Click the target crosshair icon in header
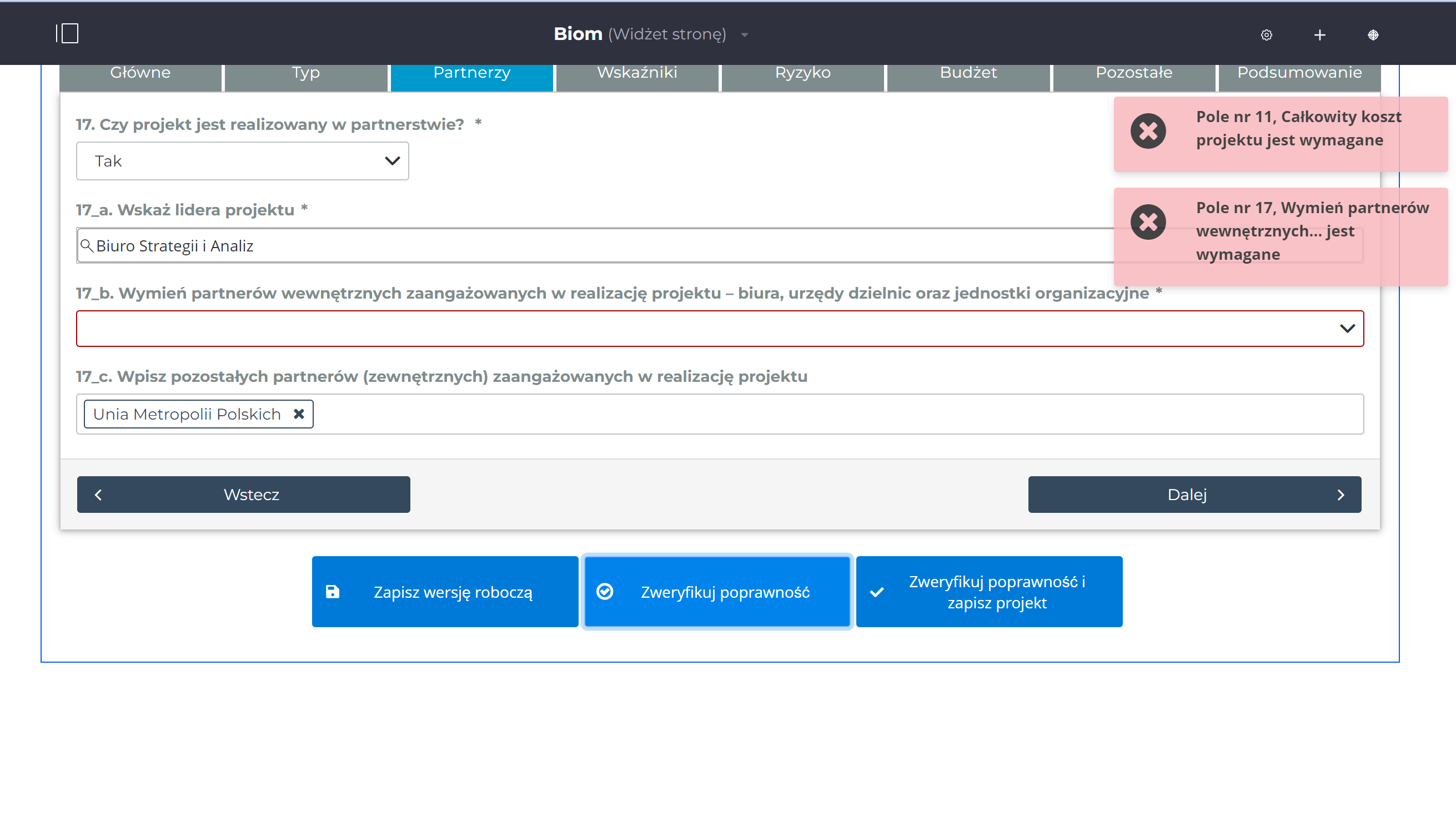The image size is (1456, 832). [1373, 35]
